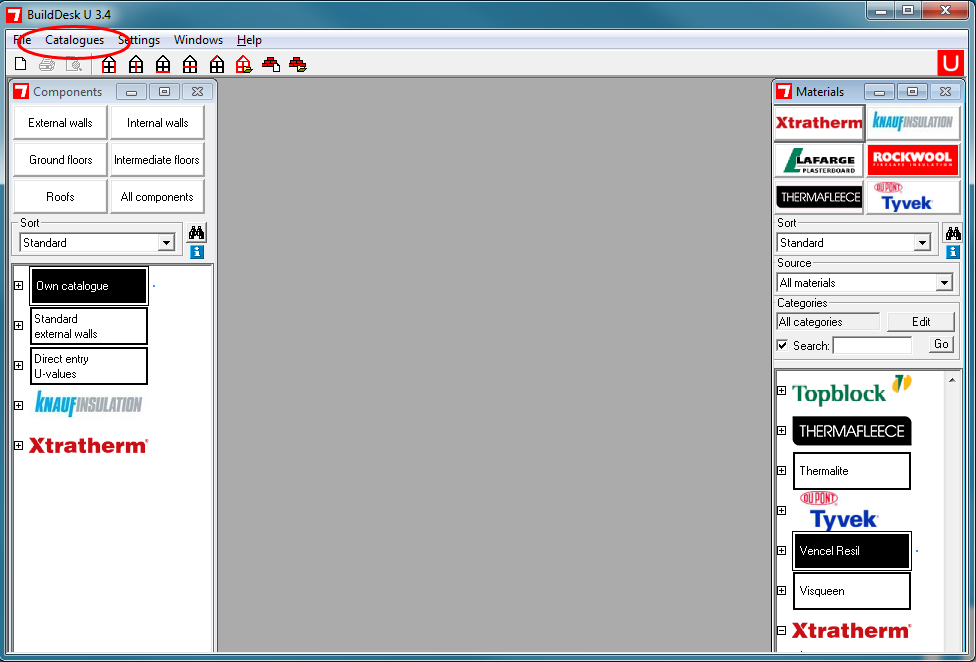This screenshot has height=662, width=976.
Task: Select the intermediate floor house toolbar icon
Action: (190, 64)
